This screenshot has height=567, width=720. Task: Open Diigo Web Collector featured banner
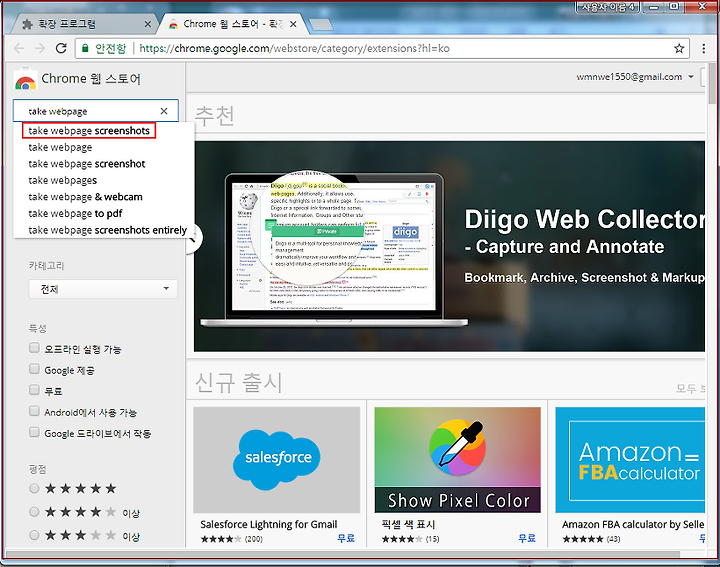[x=450, y=246]
